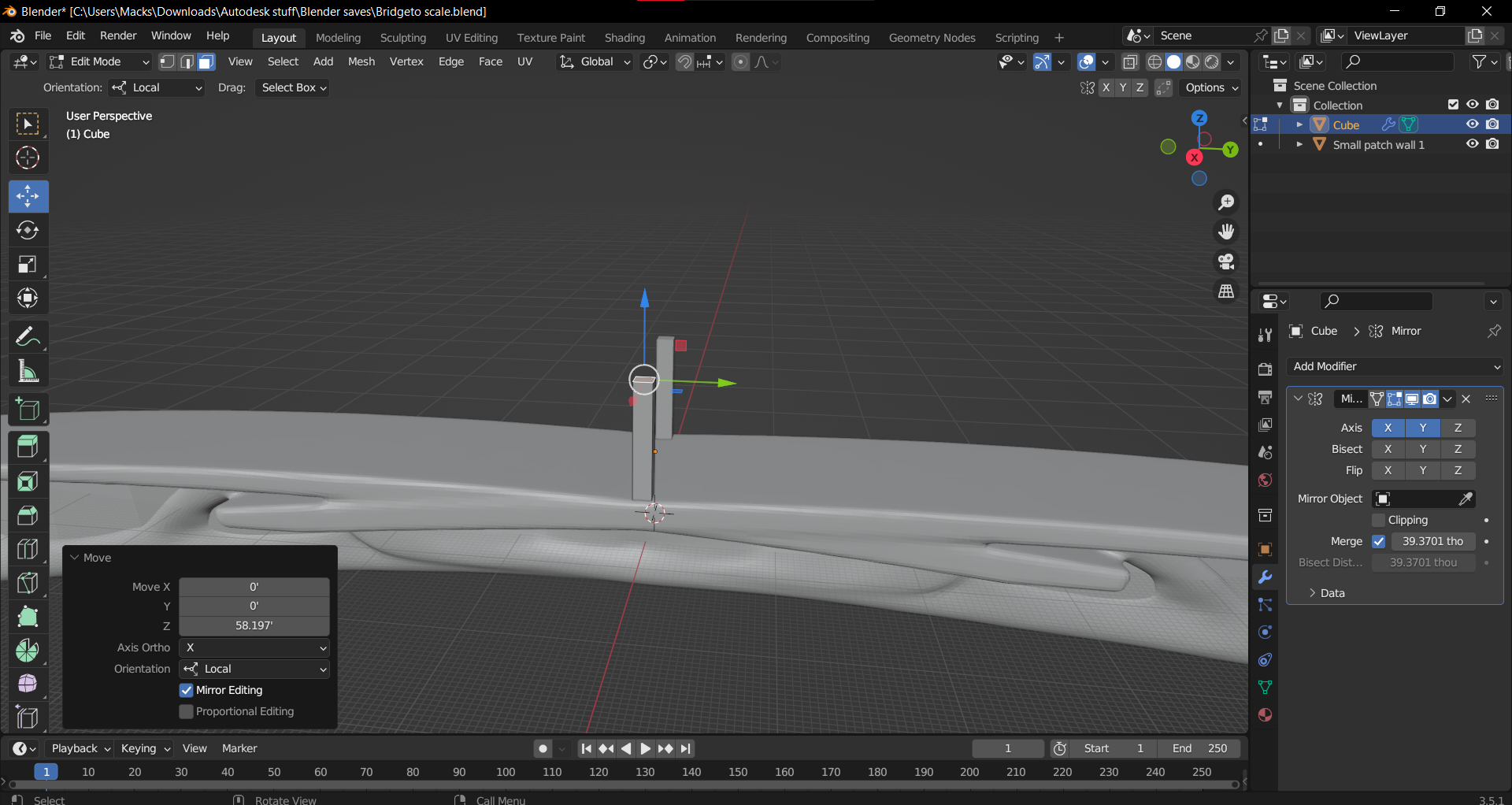Click the Merge distance slider field
This screenshot has height=805, width=1512.
pyautogui.click(x=1433, y=541)
